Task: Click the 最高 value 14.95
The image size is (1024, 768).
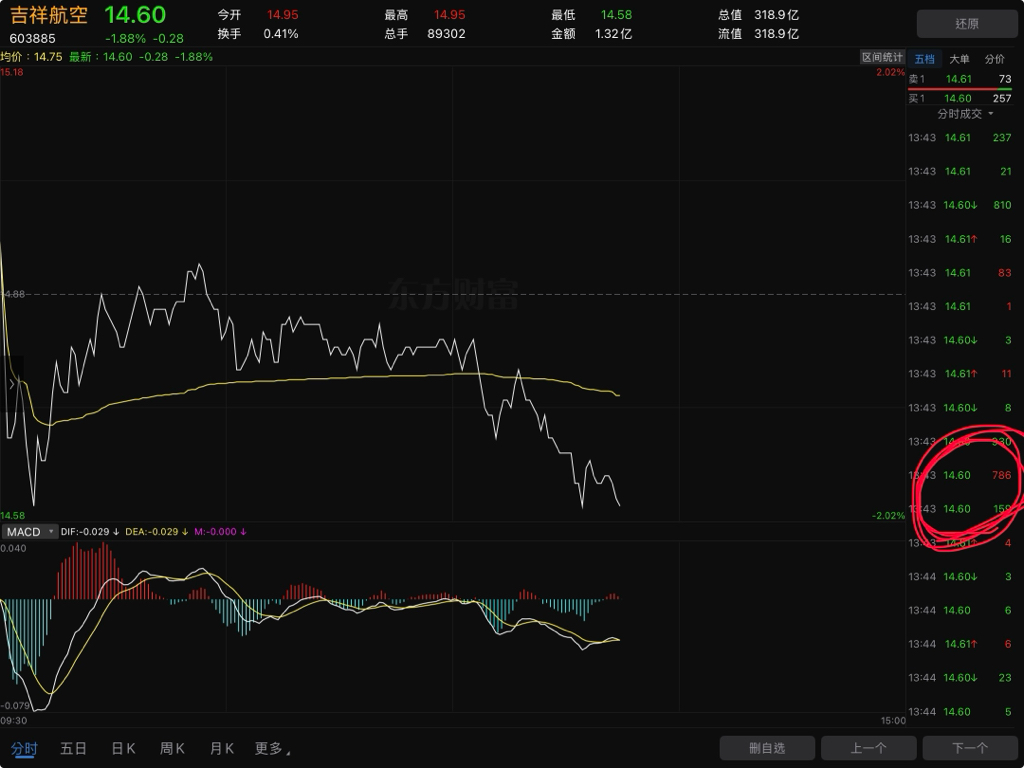Action: pos(449,14)
